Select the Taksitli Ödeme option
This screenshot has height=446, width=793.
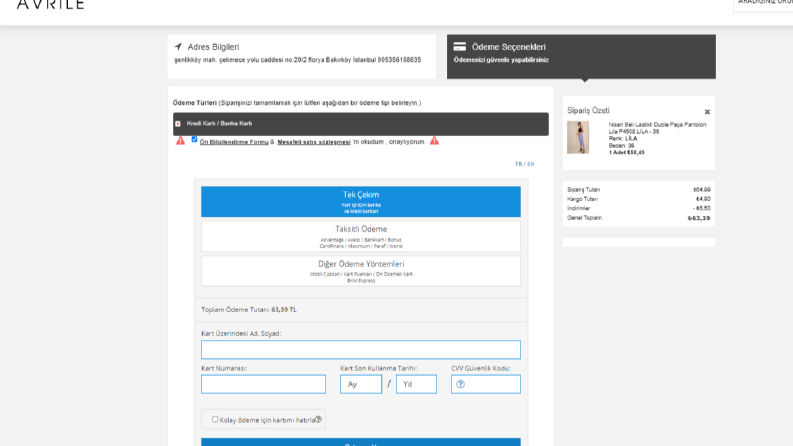click(361, 236)
